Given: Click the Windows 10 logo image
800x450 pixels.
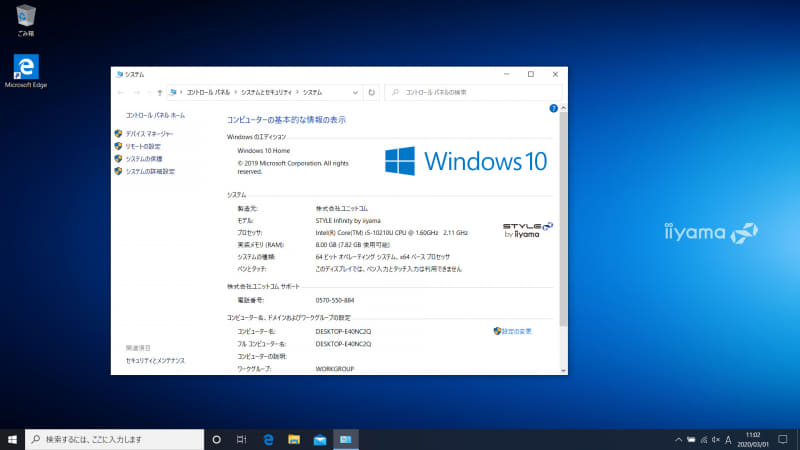Looking at the screenshot, I should point(466,161).
